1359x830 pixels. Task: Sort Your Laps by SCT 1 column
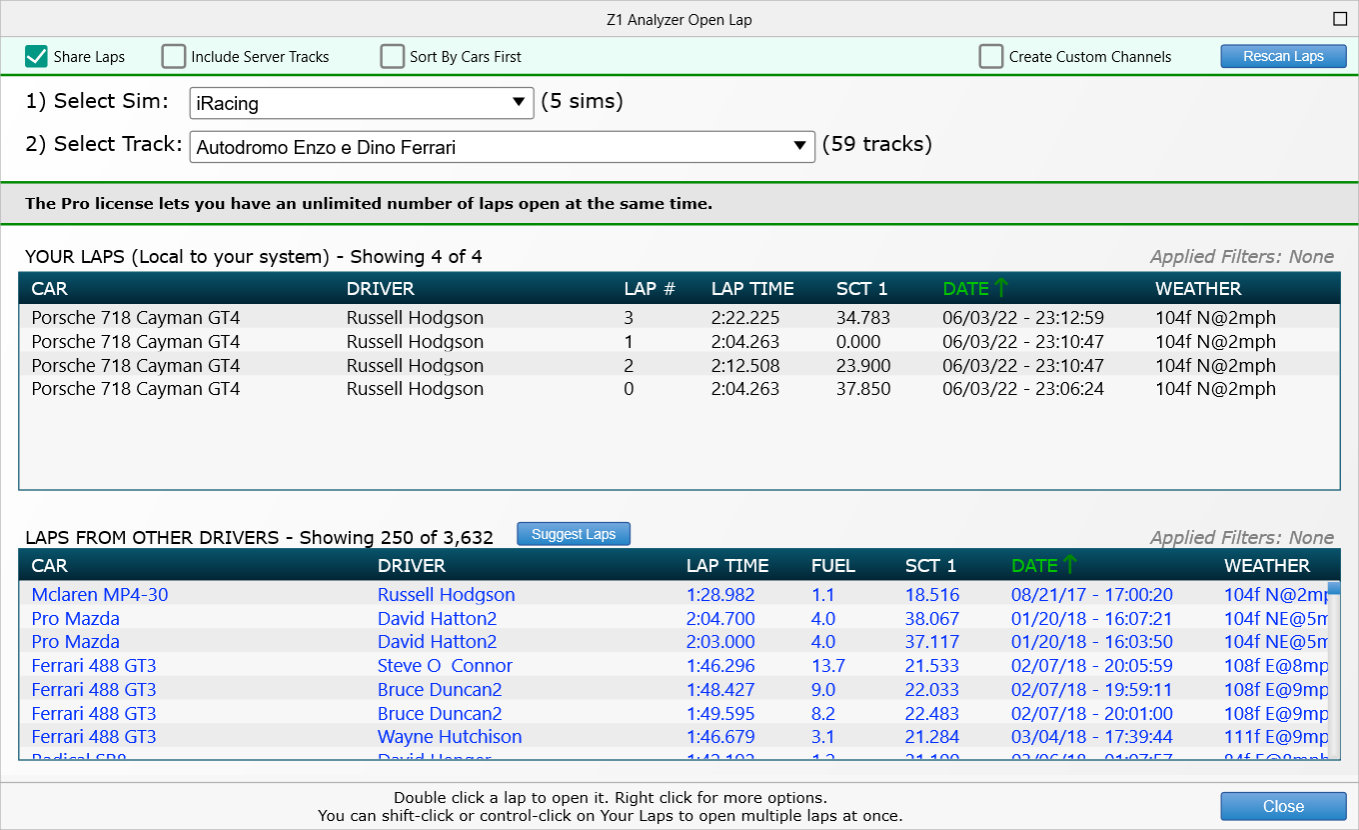click(862, 289)
